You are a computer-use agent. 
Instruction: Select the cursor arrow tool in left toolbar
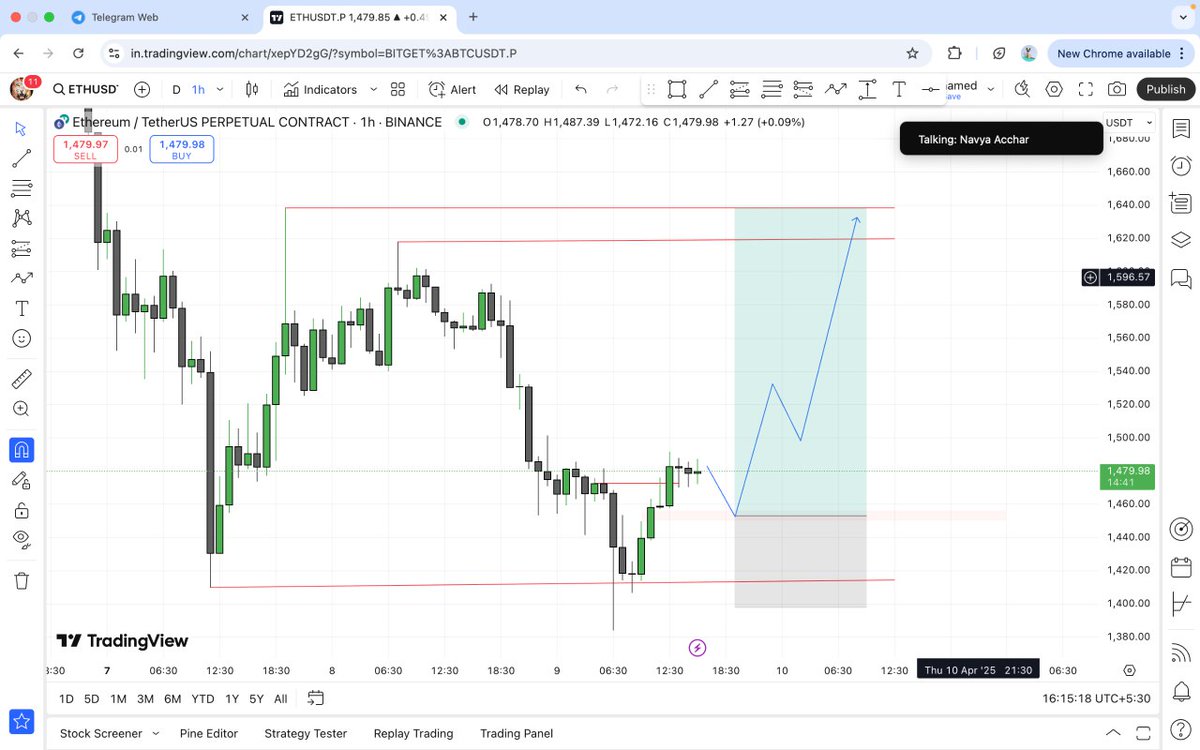pyautogui.click(x=21, y=129)
